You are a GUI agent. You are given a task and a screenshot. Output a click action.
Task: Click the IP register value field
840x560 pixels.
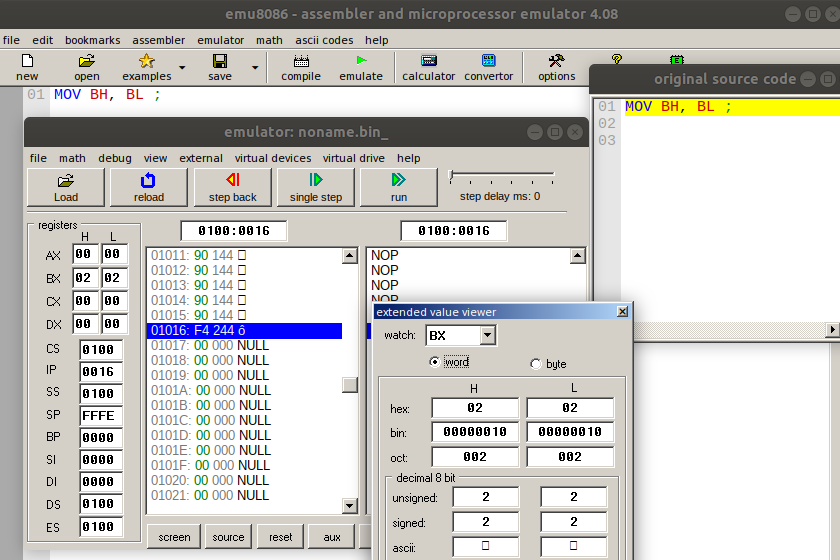coord(102,372)
